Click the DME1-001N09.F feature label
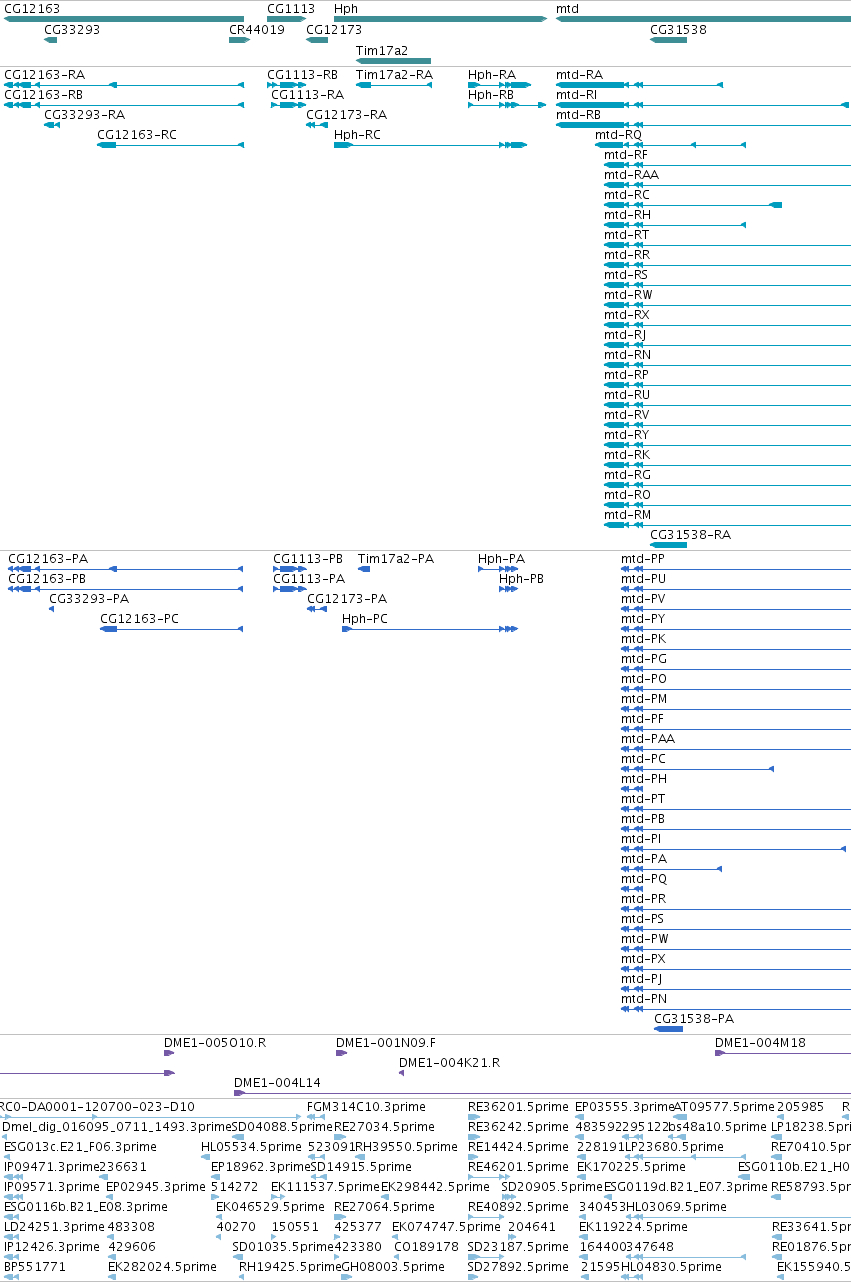The image size is (851, 1282). [386, 1043]
